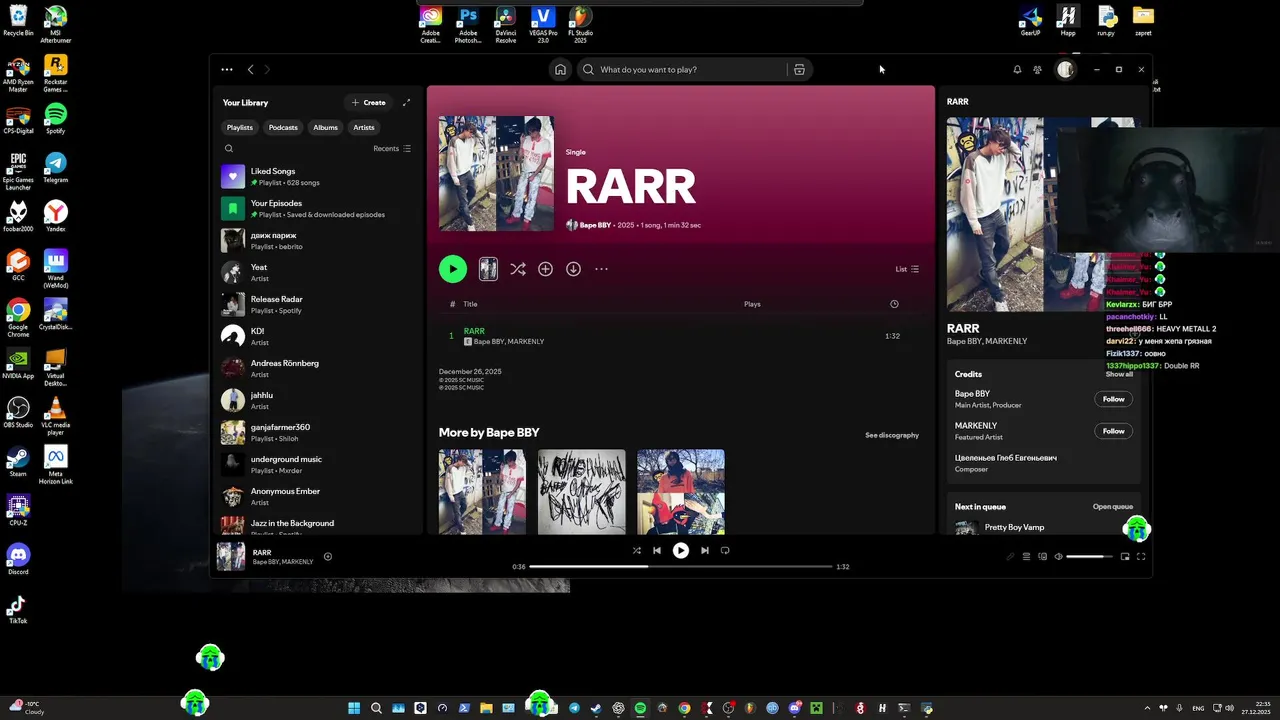Seek on the track progress bar

pyautogui.click(x=681, y=566)
